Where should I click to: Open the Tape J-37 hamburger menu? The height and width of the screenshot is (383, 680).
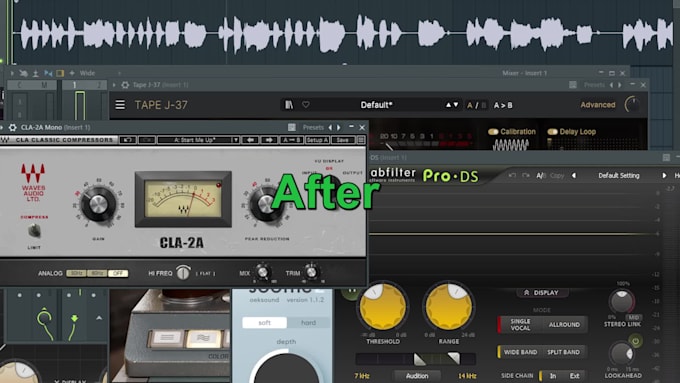[x=120, y=105]
